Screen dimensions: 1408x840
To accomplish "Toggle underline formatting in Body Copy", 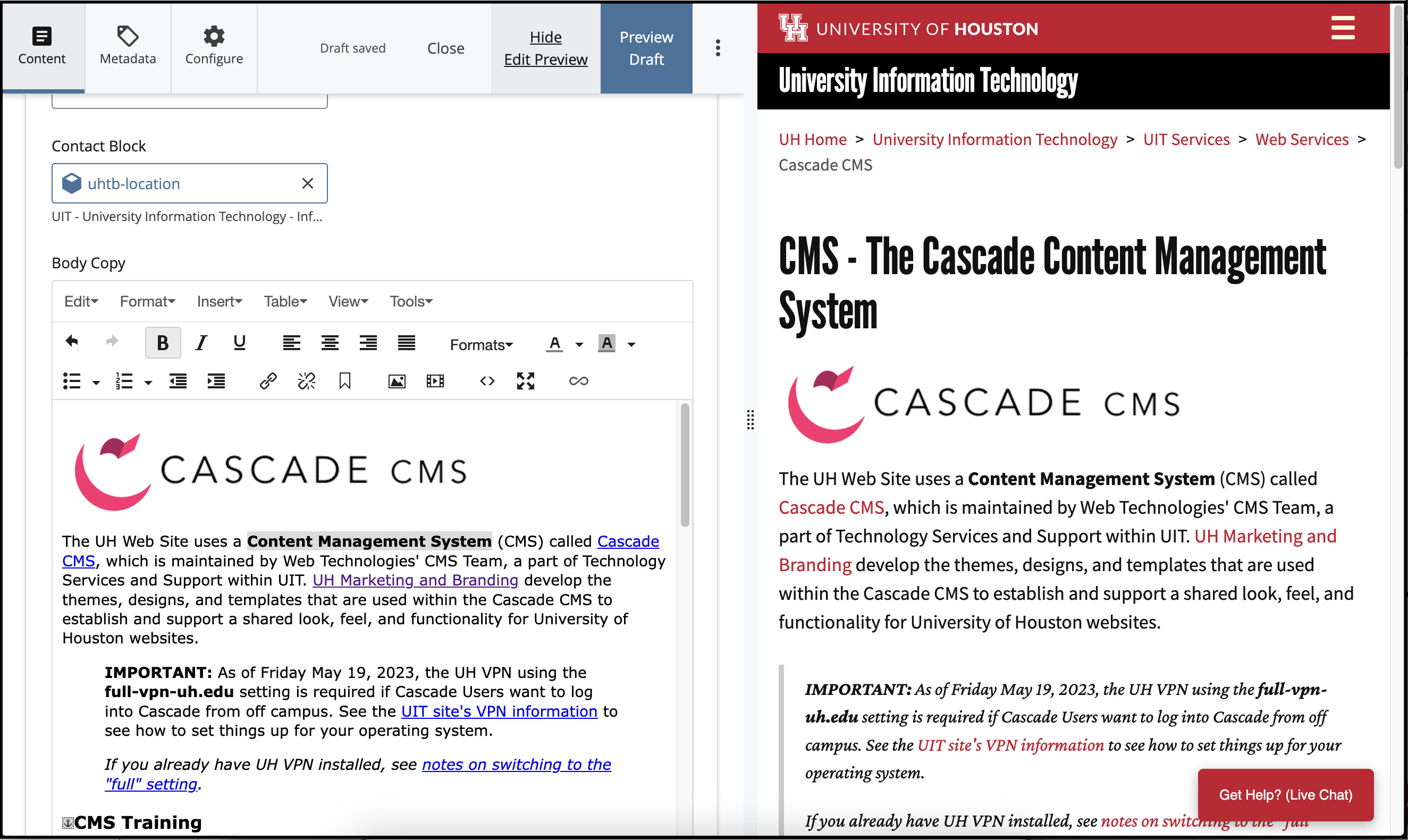I will pyautogui.click(x=240, y=343).
